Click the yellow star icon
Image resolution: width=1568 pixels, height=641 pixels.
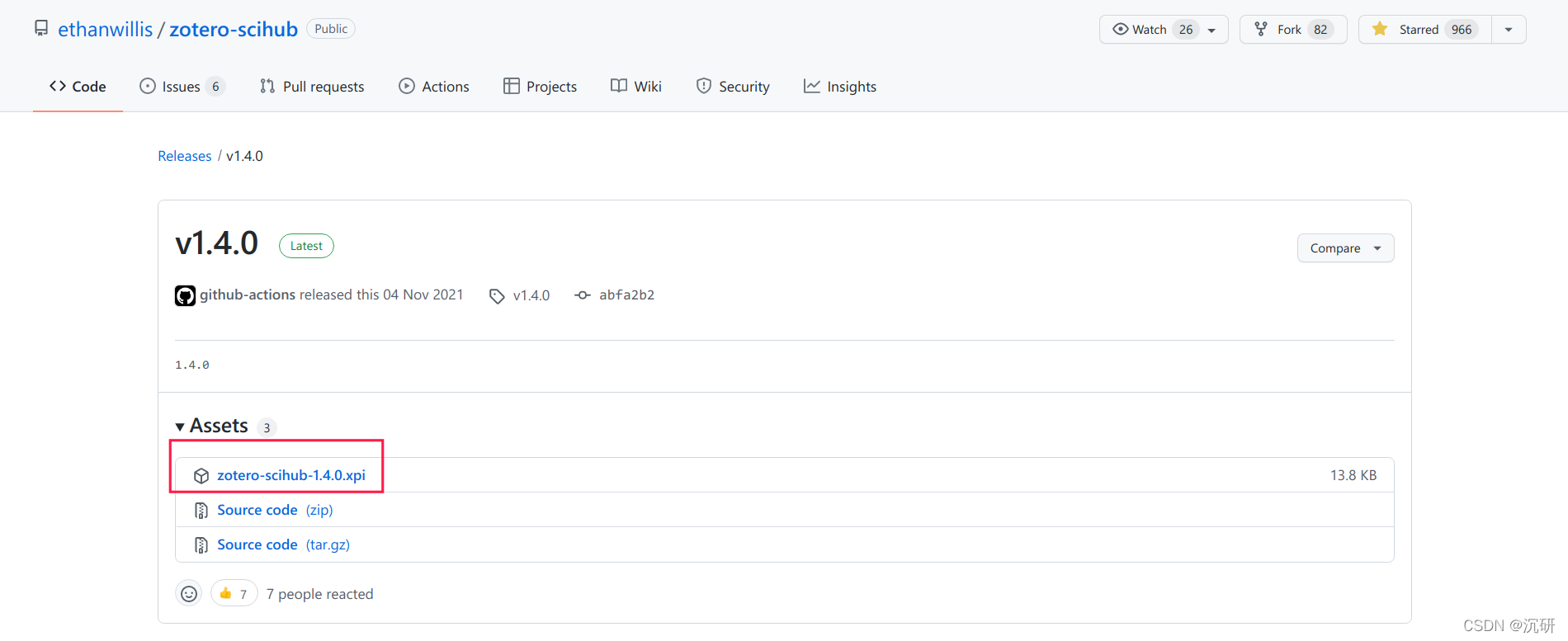tap(1380, 29)
